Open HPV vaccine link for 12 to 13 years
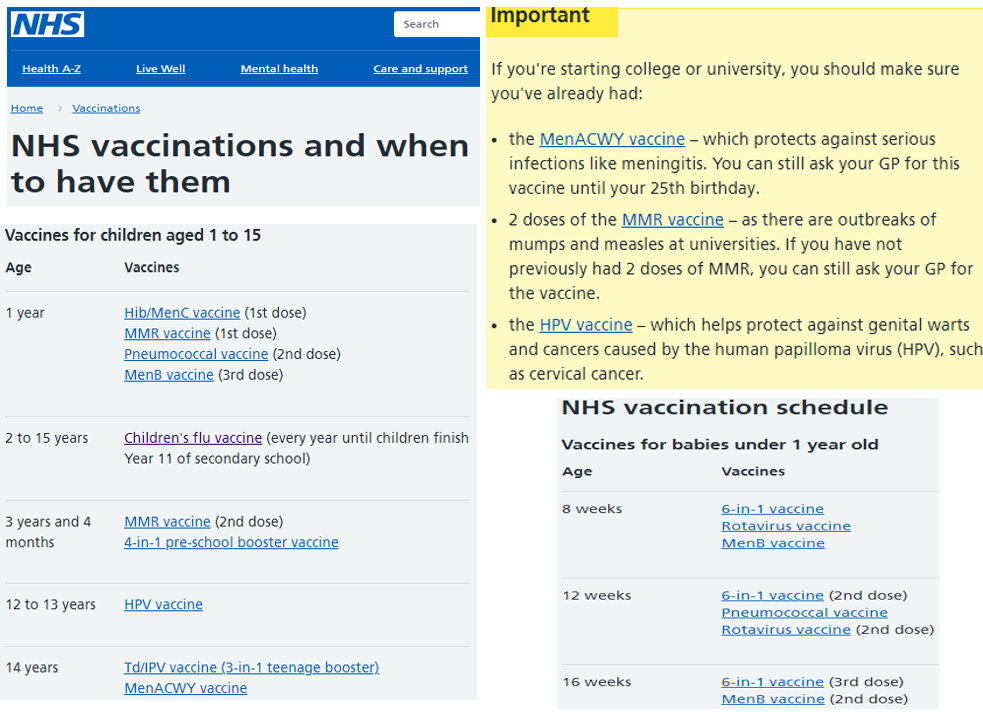The height and width of the screenshot is (712, 983). tap(164, 605)
